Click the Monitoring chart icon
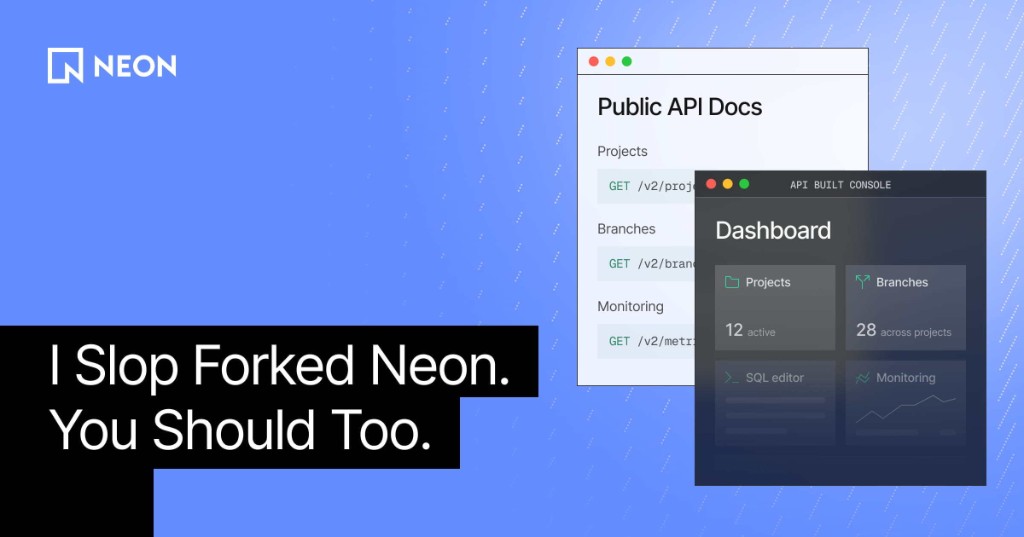The width and height of the screenshot is (1024, 537). (x=863, y=378)
